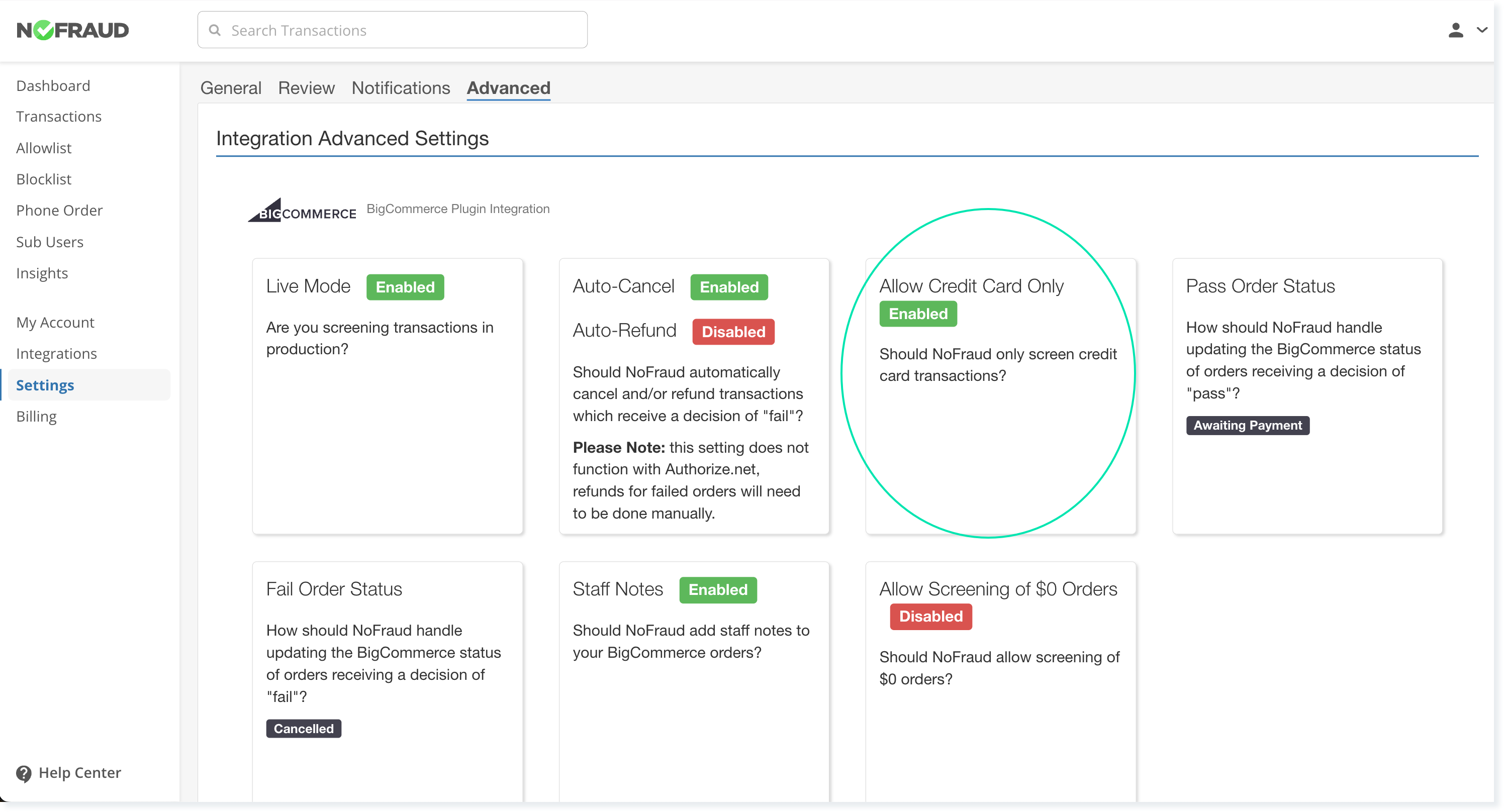Screen dimensions: 1504x812
Task: Open the Blocklist page
Action: [x=43, y=178]
